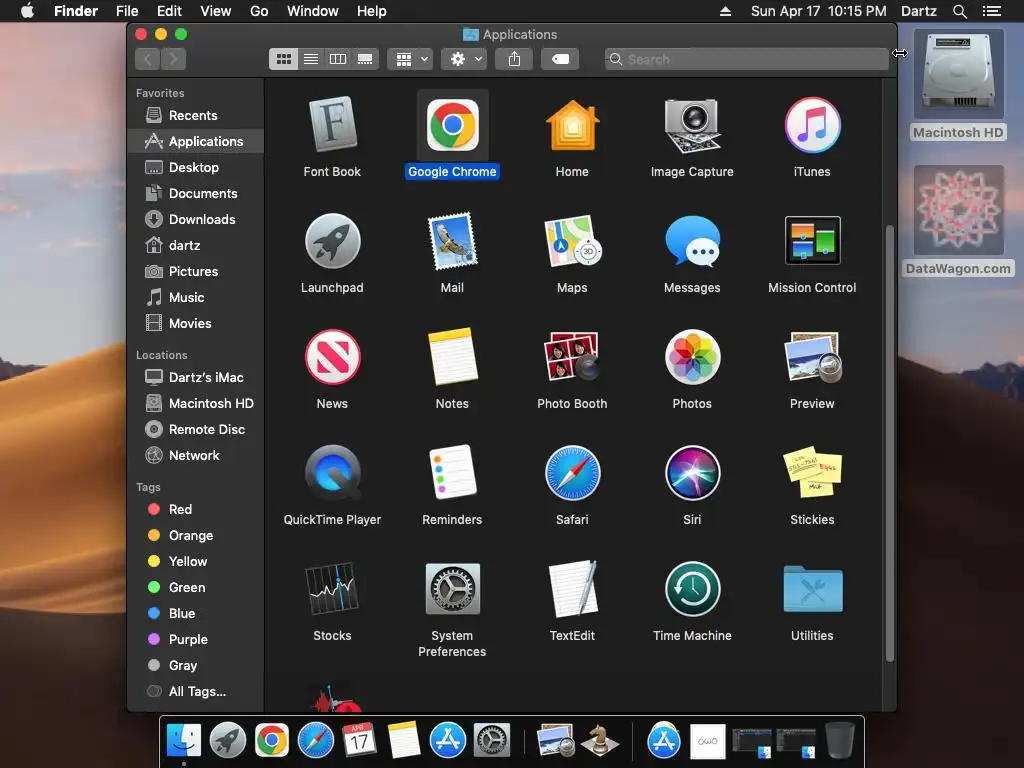Select the Stickies app icon

pyautogui.click(x=812, y=472)
